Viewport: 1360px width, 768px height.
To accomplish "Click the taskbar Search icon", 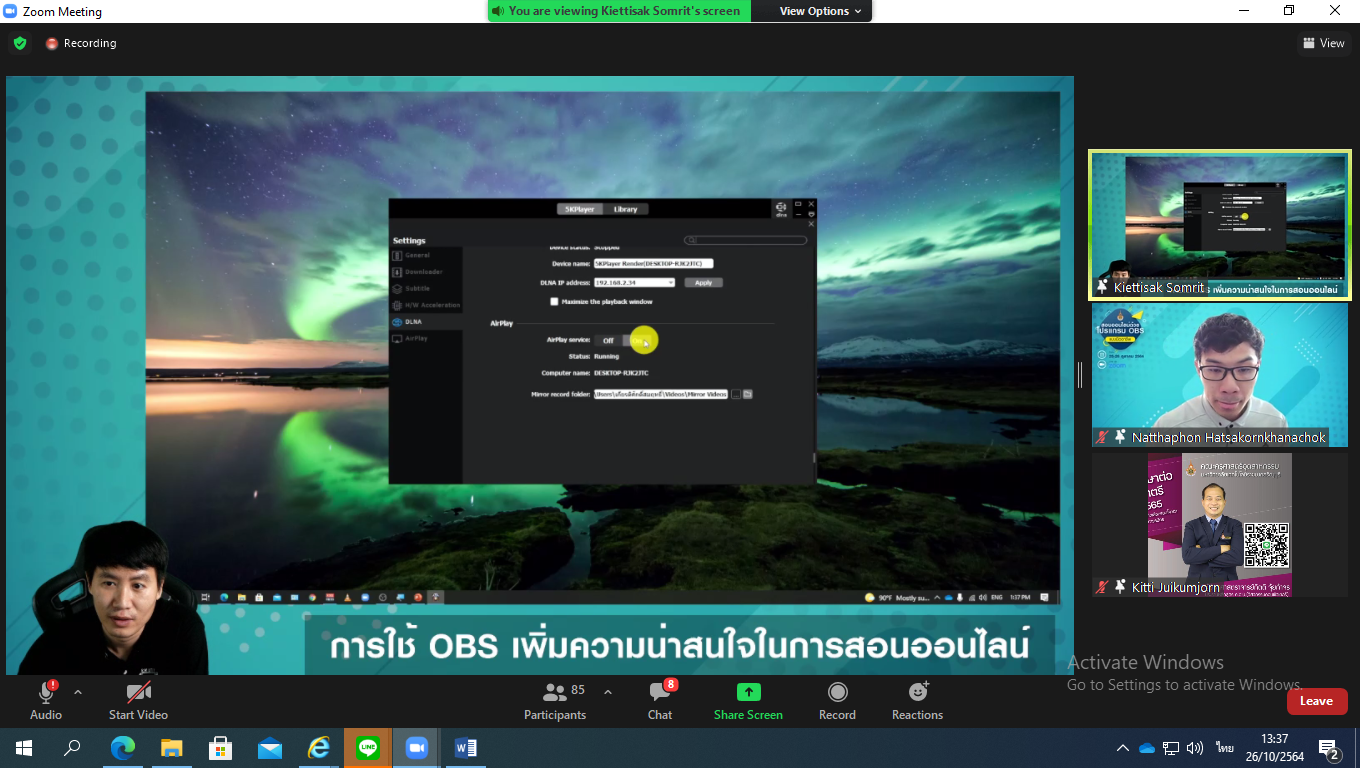I will (72, 748).
